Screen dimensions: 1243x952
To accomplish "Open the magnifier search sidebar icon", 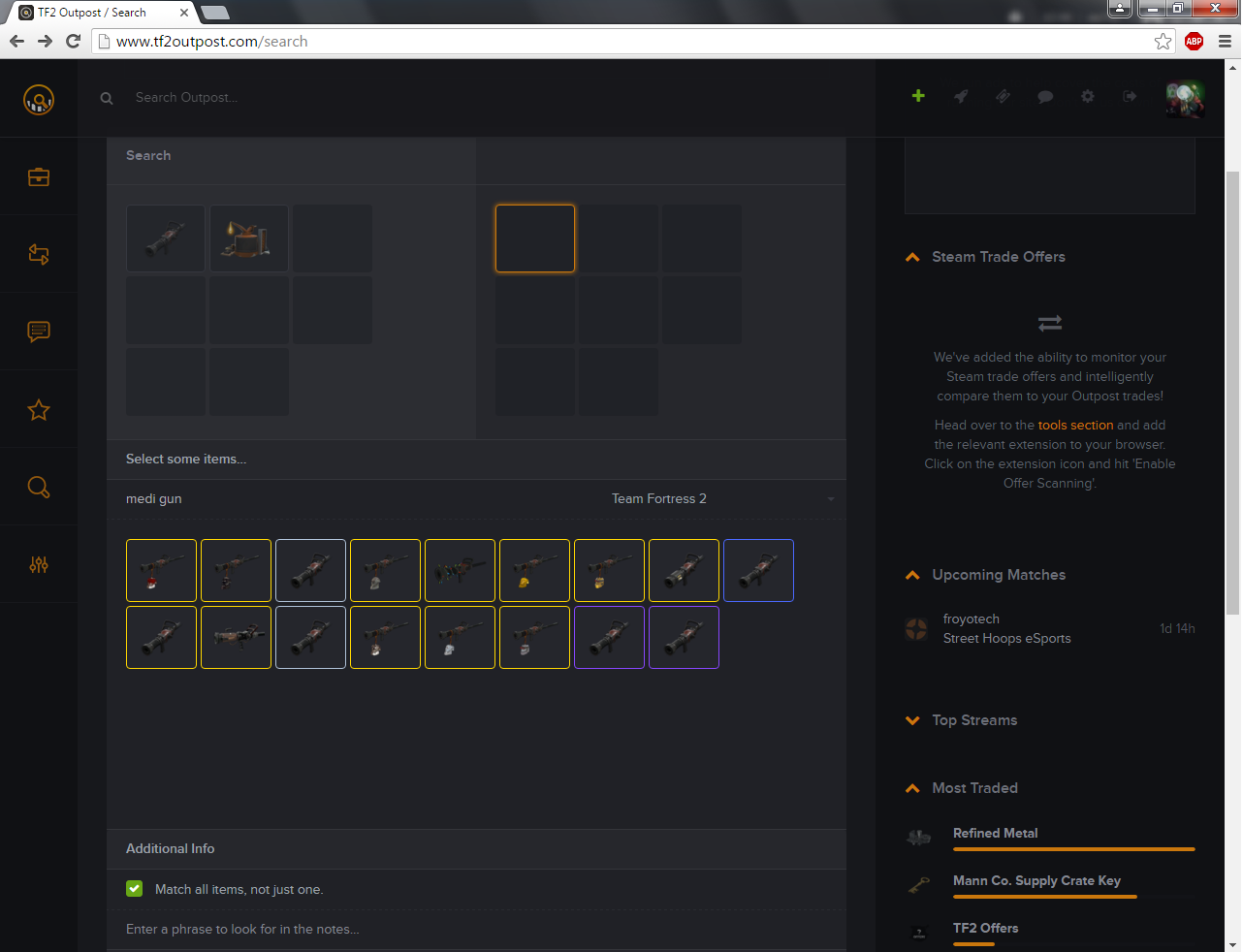I will coord(39,487).
